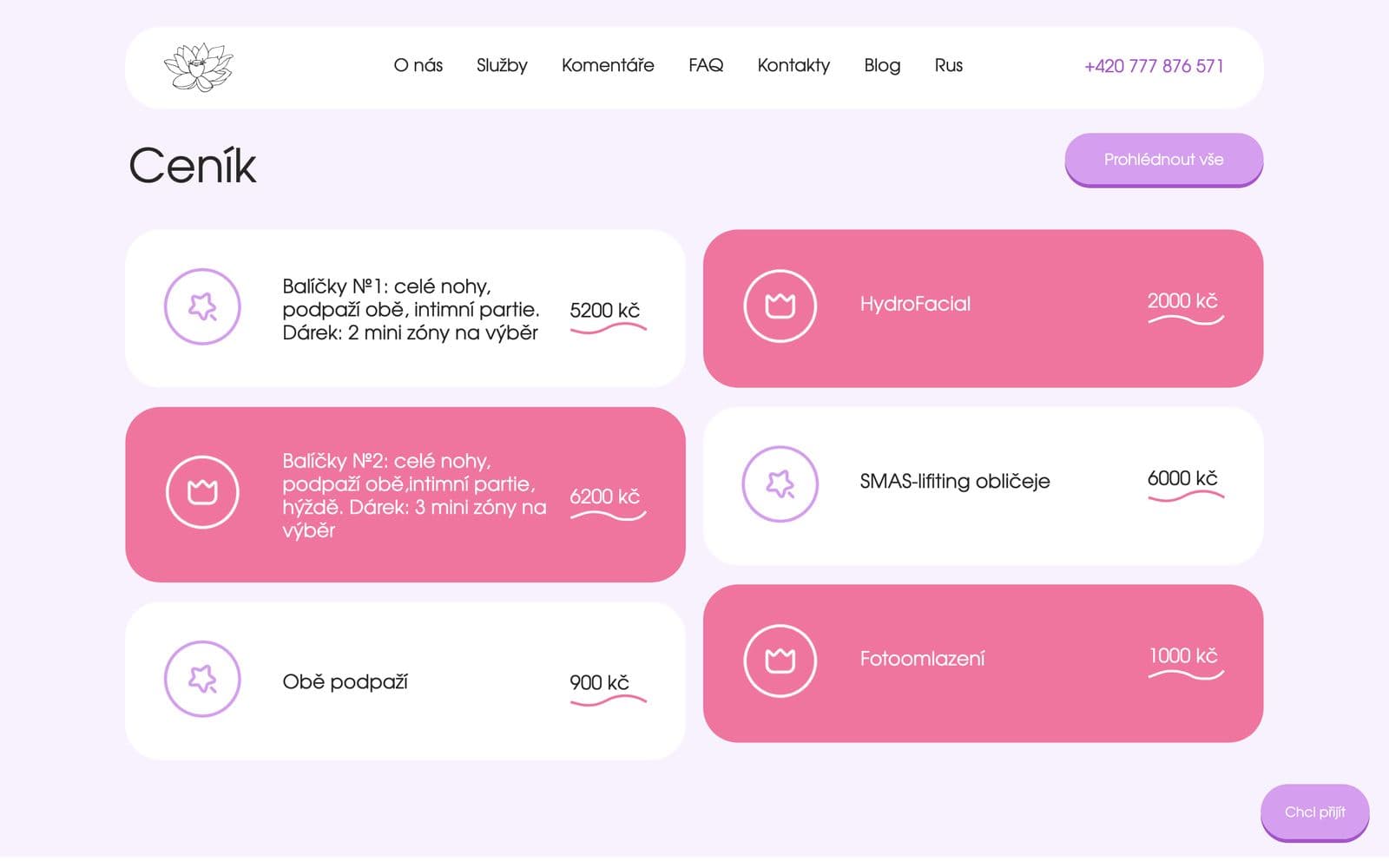Image resolution: width=1389 pixels, height=868 pixels.
Task: Click the star icon on Balíčky №1 card
Action: (x=202, y=306)
